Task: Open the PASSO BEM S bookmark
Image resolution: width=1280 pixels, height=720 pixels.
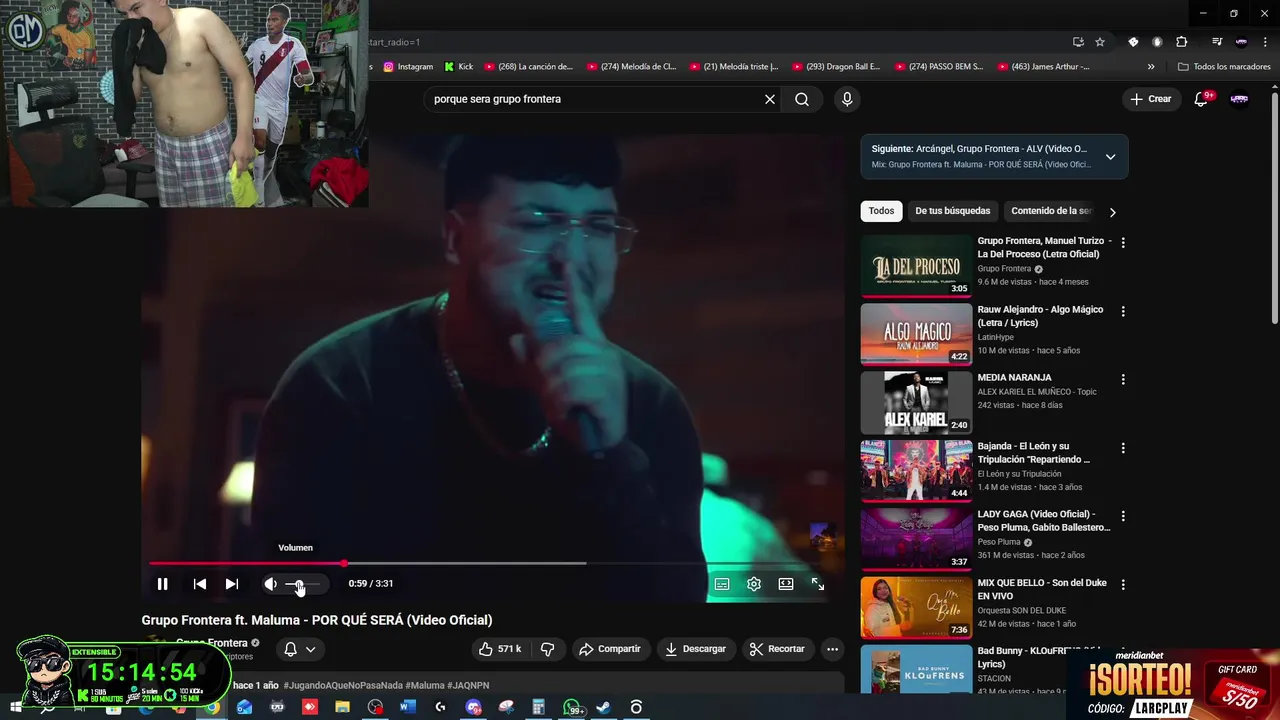Action: pyautogui.click(x=939, y=67)
